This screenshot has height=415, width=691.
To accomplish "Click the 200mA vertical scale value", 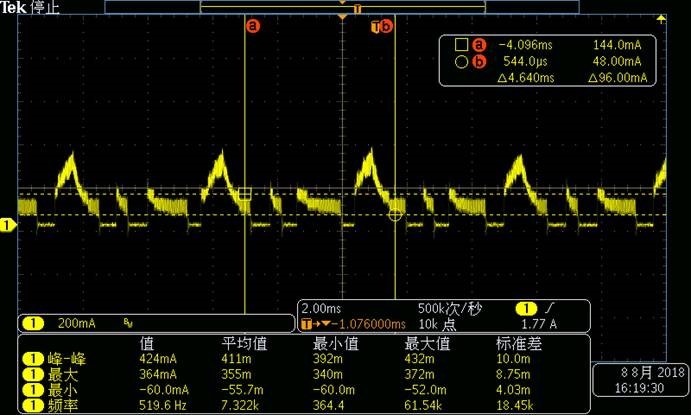I will [x=76, y=323].
